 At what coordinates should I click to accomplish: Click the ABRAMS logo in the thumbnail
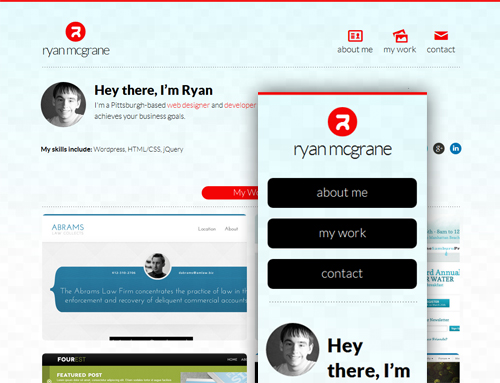(68, 229)
